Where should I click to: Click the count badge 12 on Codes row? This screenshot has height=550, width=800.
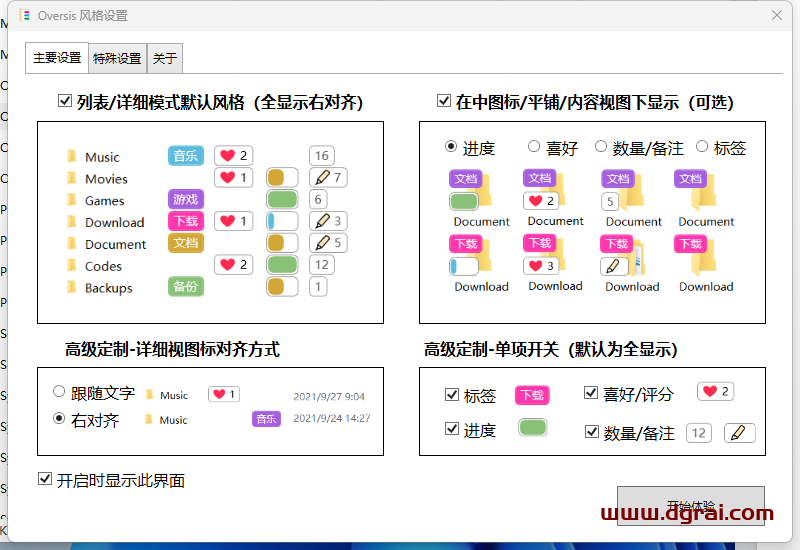tap(322, 264)
